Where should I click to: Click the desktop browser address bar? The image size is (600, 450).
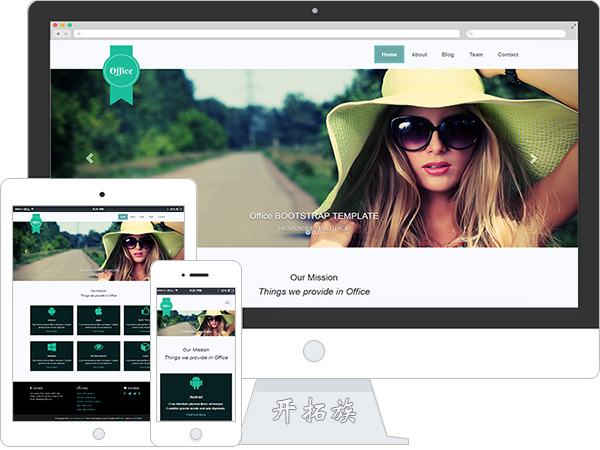(x=267, y=34)
